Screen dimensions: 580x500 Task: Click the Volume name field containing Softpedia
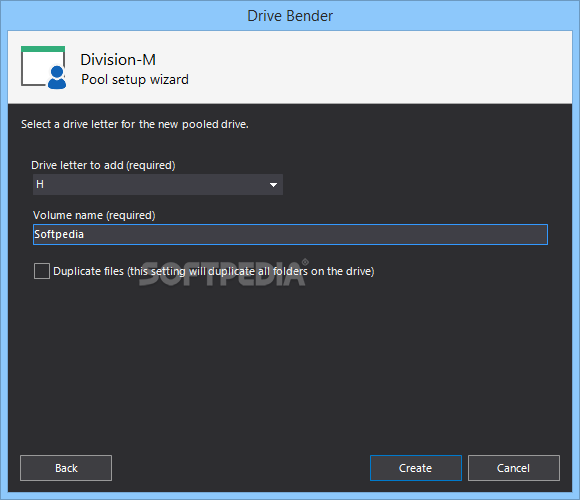[x=290, y=234]
